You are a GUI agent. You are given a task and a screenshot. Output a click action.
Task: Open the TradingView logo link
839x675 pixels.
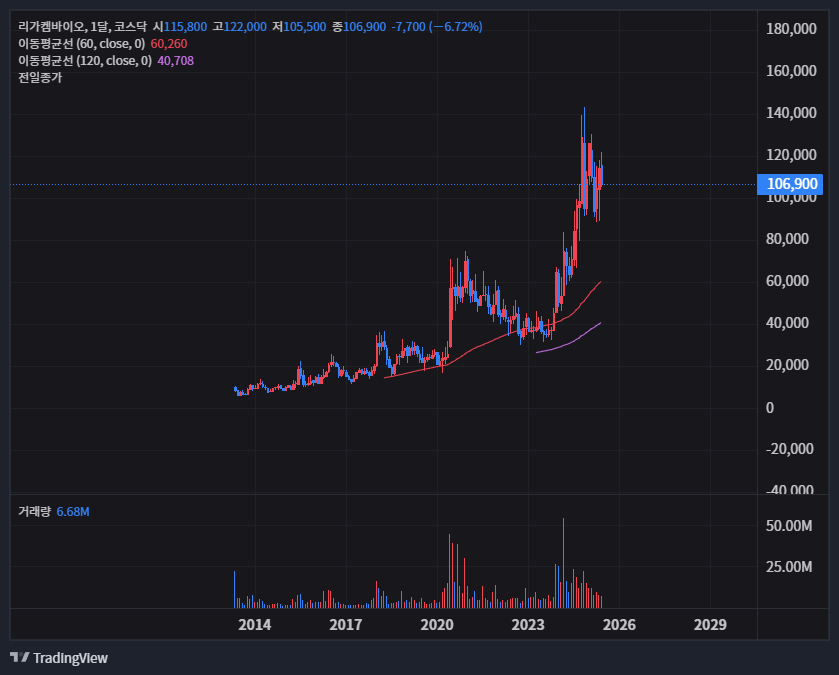(59, 658)
